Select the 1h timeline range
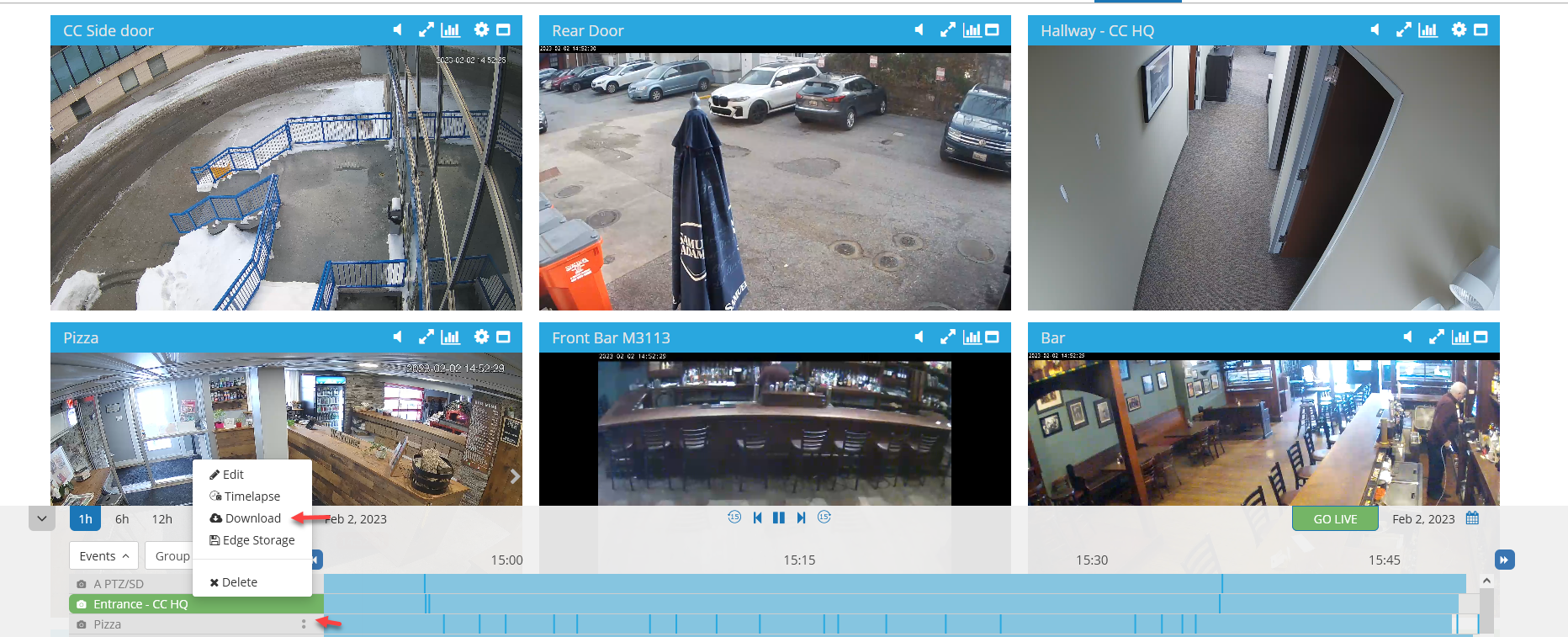This screenshot has height=637, width=1568. [85, 519]
